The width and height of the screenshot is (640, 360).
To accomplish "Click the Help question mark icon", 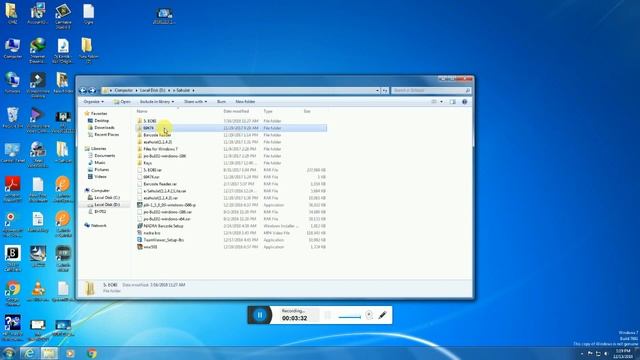I will (x=464, y=102).
